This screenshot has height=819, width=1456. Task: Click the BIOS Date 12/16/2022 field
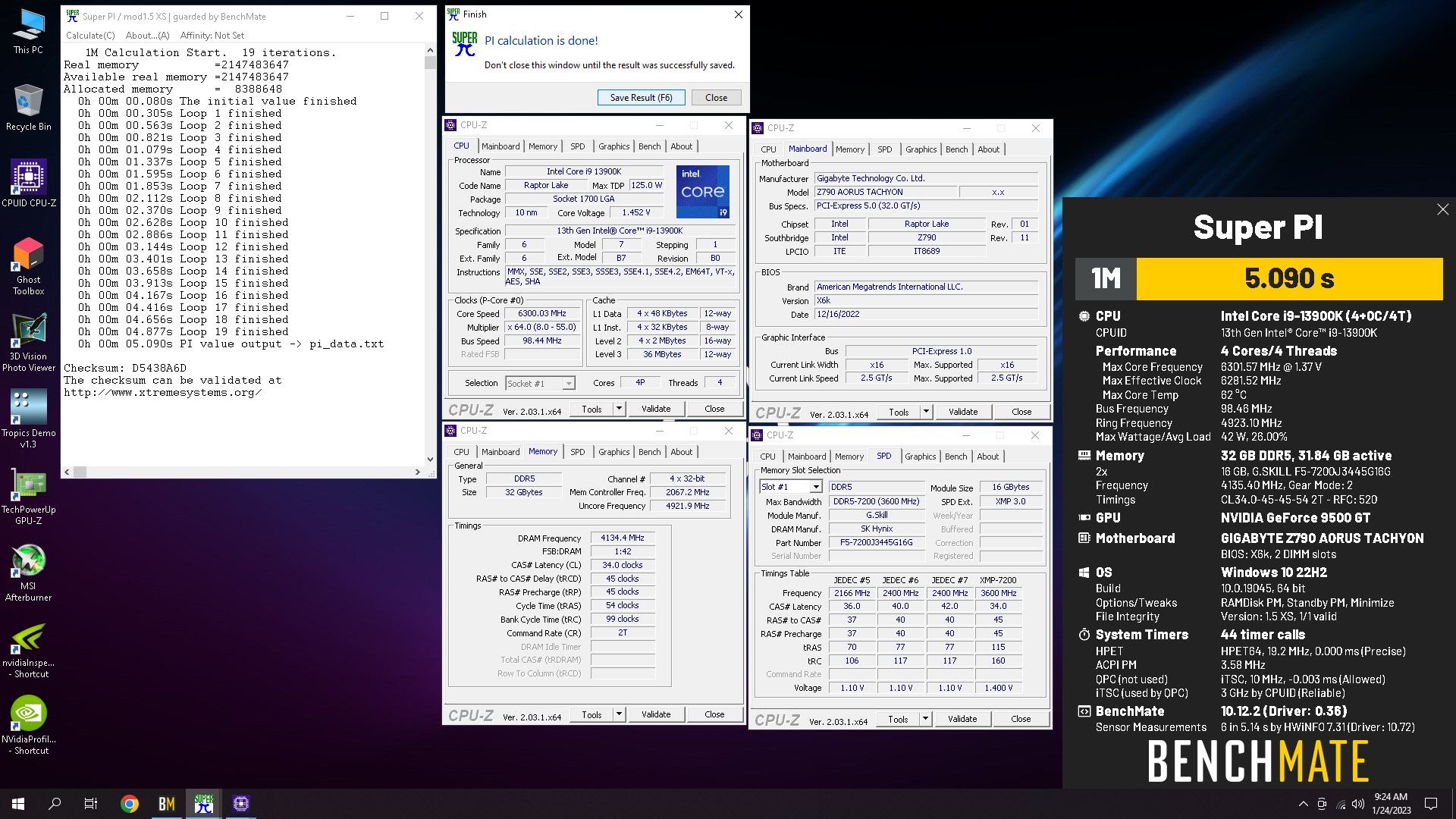click(926, 315)
